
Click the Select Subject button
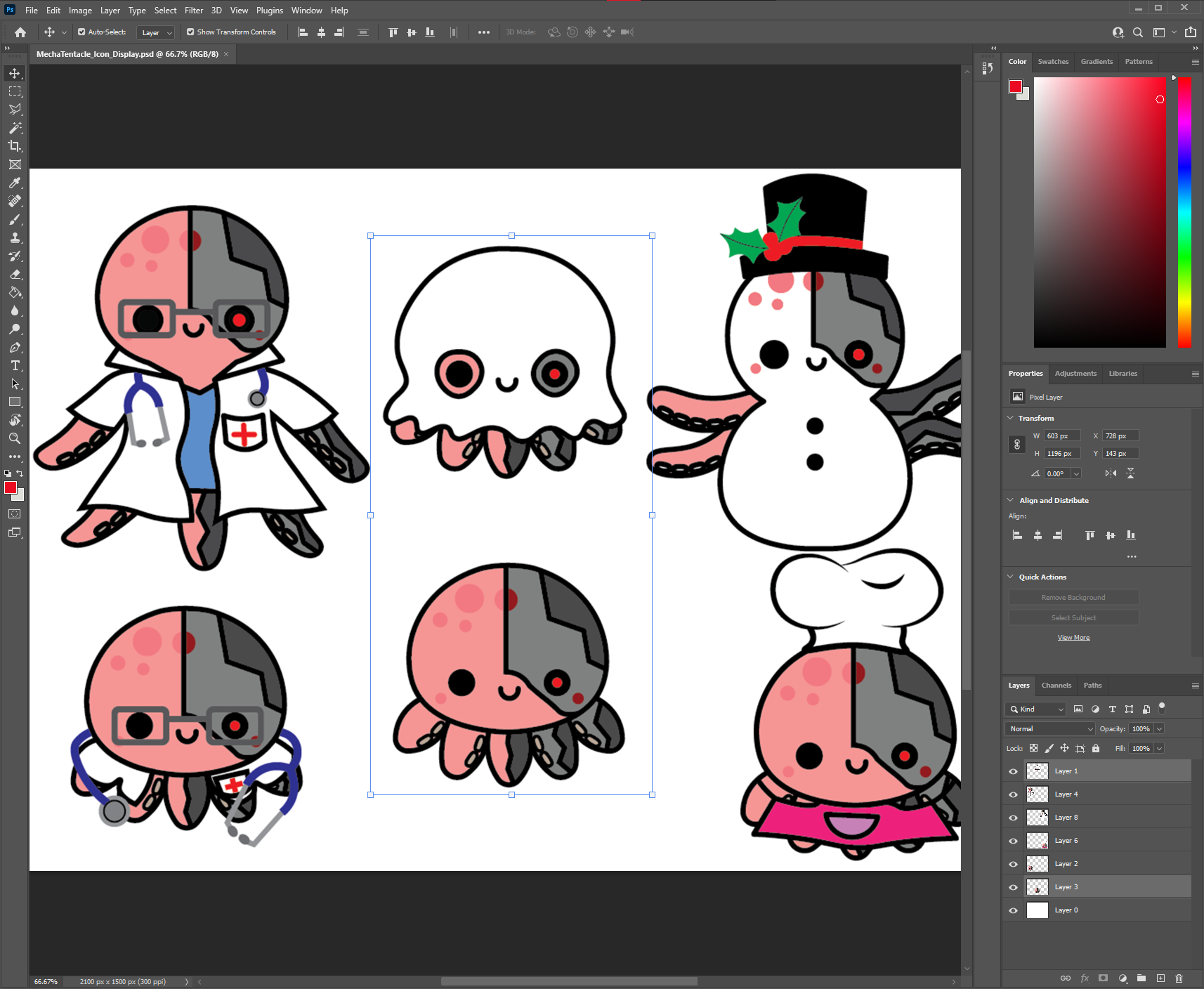click(x=1073, y=618)
